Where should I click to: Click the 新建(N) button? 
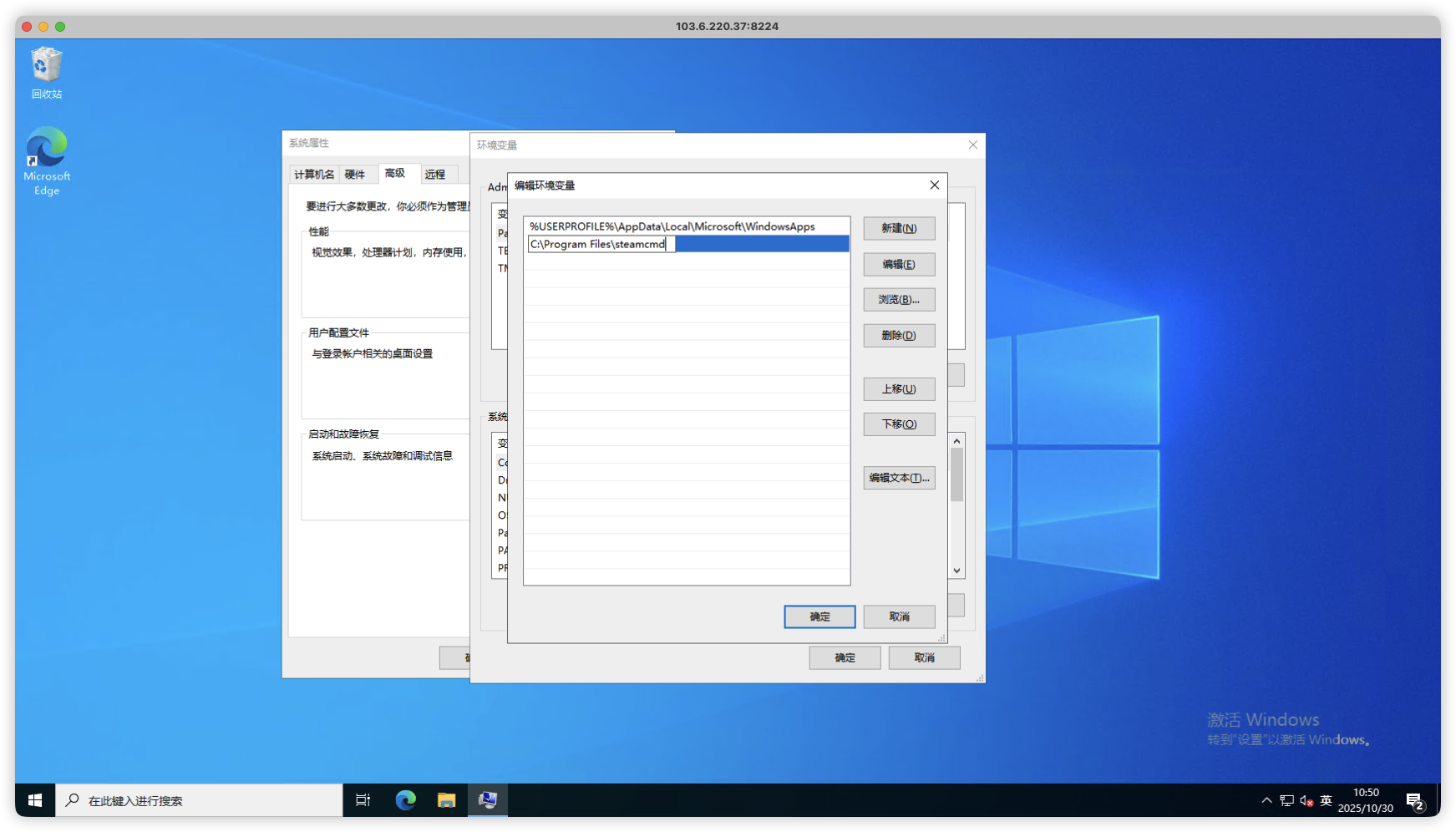[x=899, y=228]
